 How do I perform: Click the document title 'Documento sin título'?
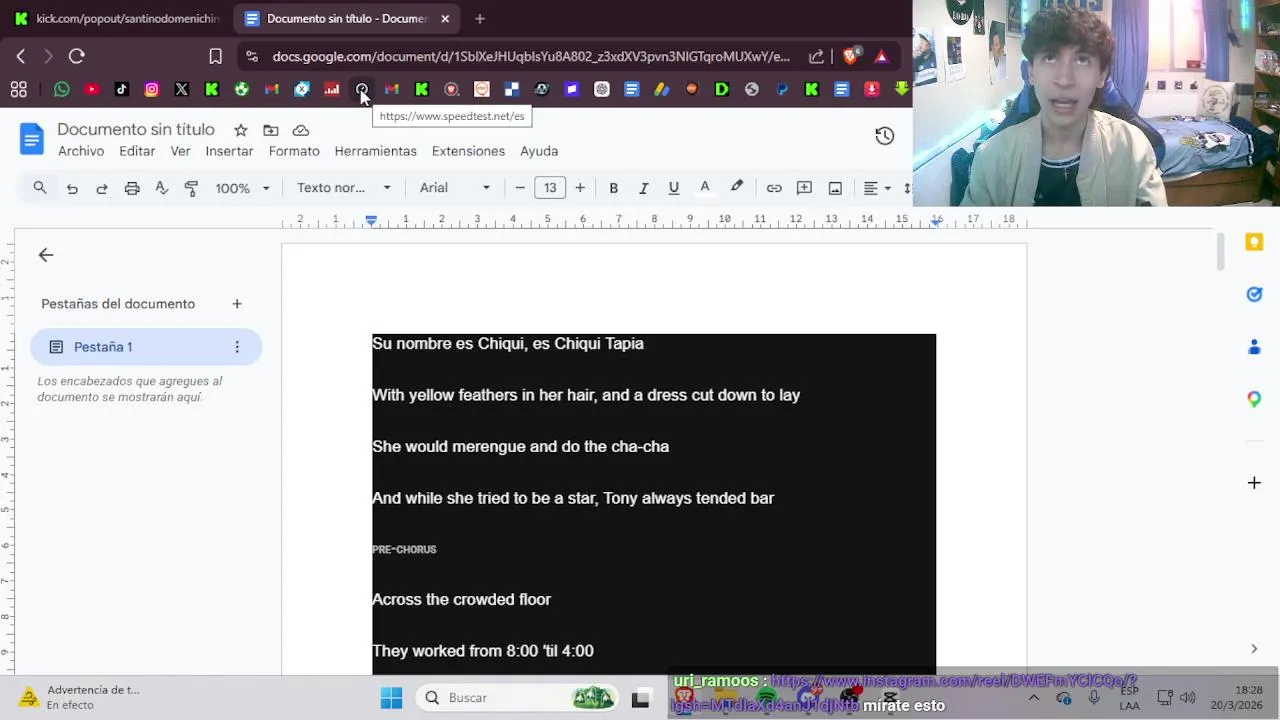click(136, 130)
